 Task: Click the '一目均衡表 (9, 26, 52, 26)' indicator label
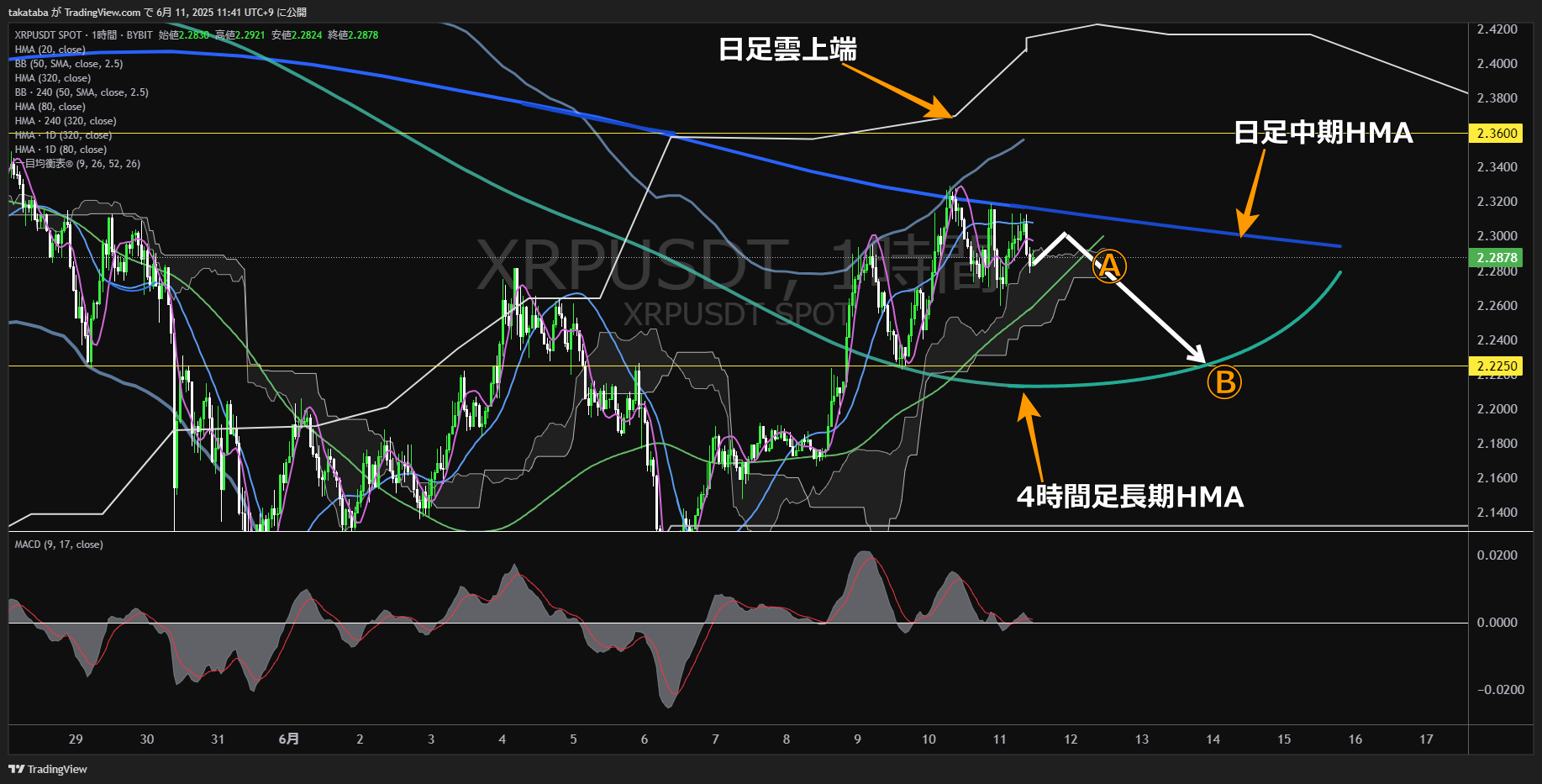coord(77,164)
